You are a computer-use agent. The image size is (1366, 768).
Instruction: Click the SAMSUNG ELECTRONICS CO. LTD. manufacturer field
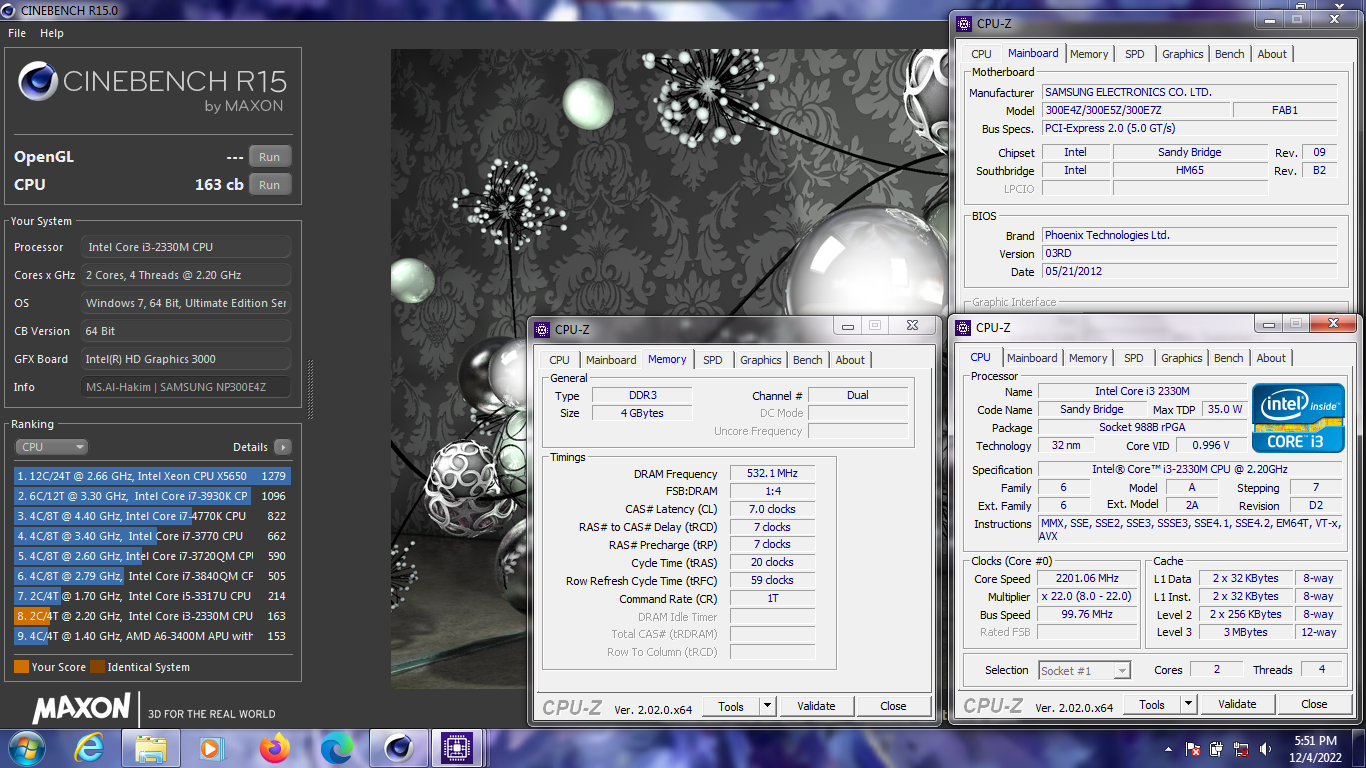tap(1189, 92)
